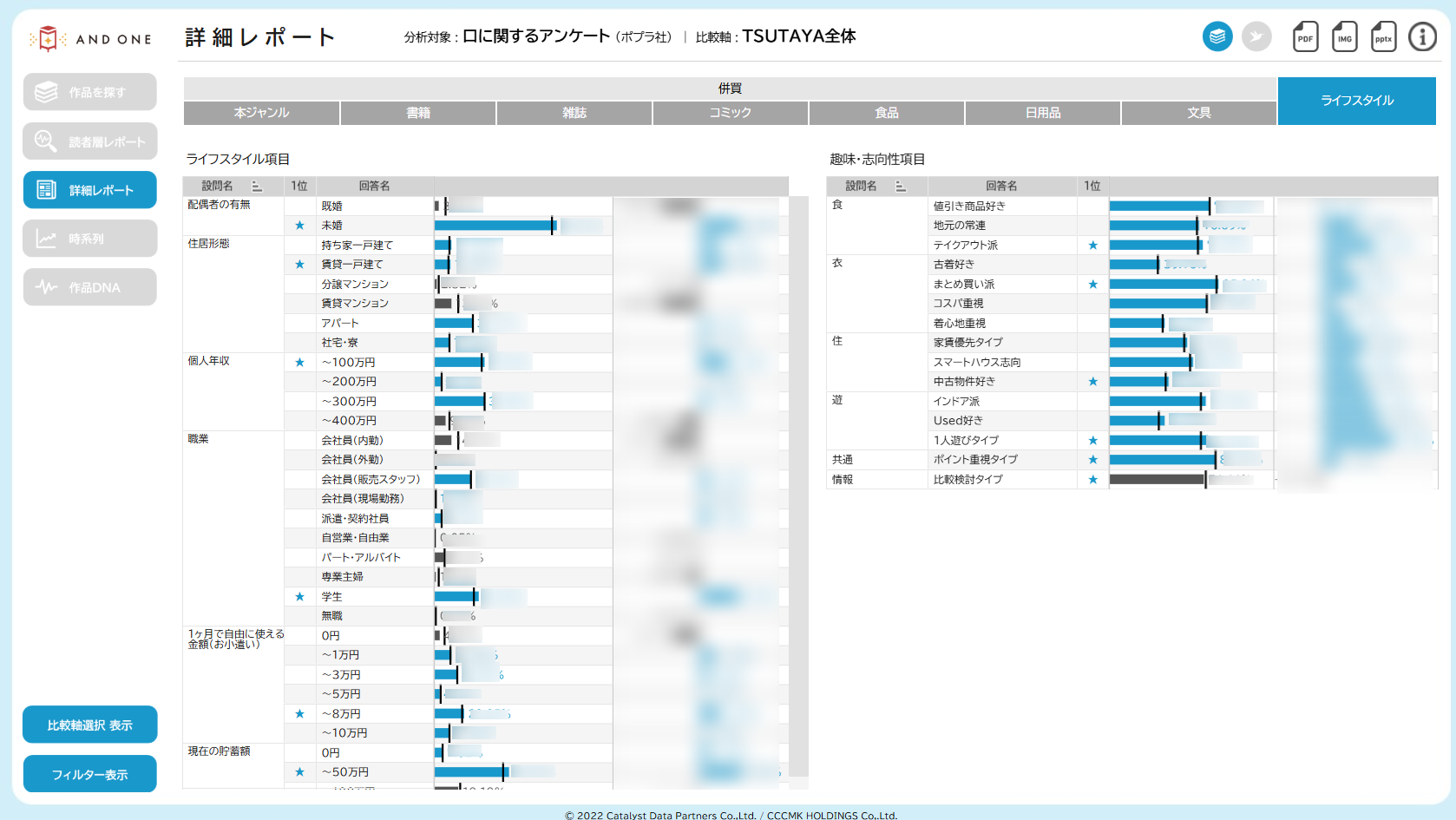The width and height of the screenshot is (1456, 820).
Task: Click the まとめ買い派 blue bar
Action: (x=1163, y=285)
